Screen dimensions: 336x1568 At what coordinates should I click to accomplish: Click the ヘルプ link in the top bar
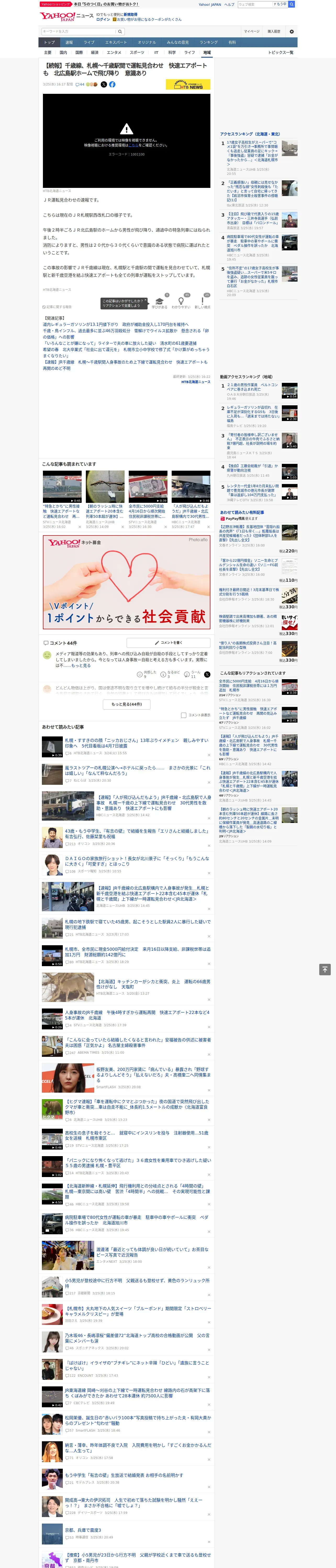229,4
